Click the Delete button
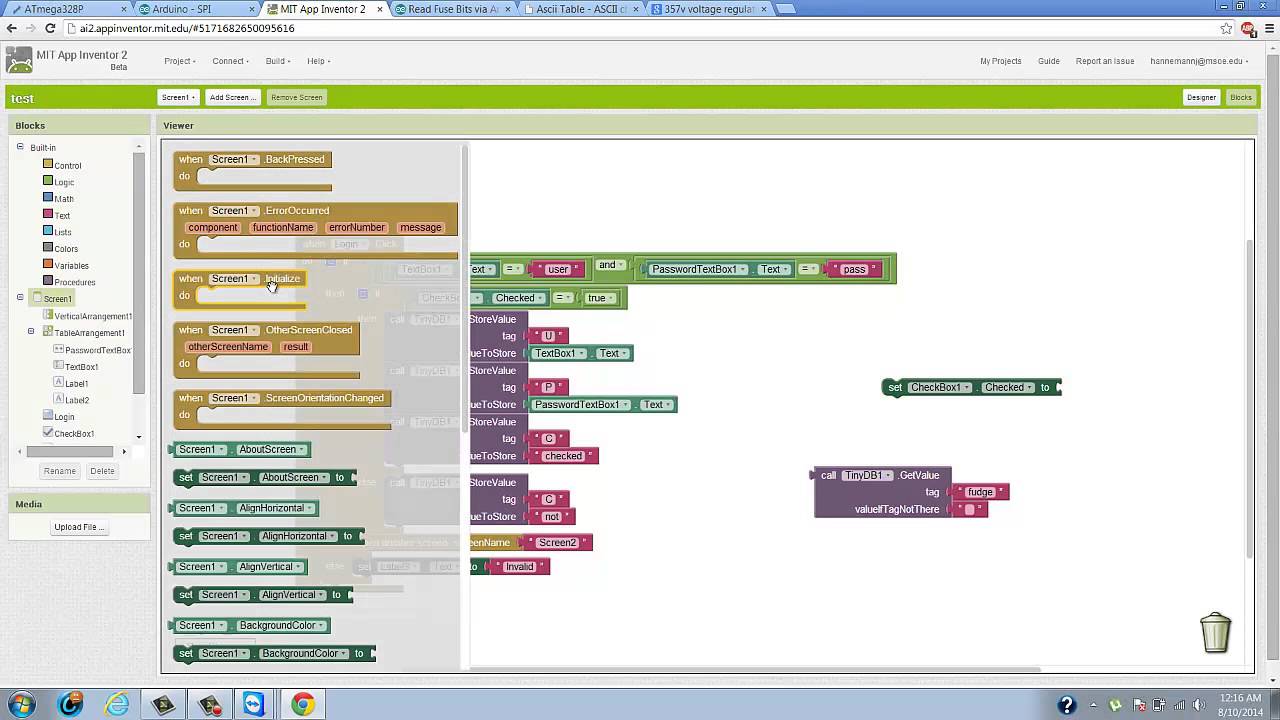The image size is (1280, 720). (x=102, y=471)
